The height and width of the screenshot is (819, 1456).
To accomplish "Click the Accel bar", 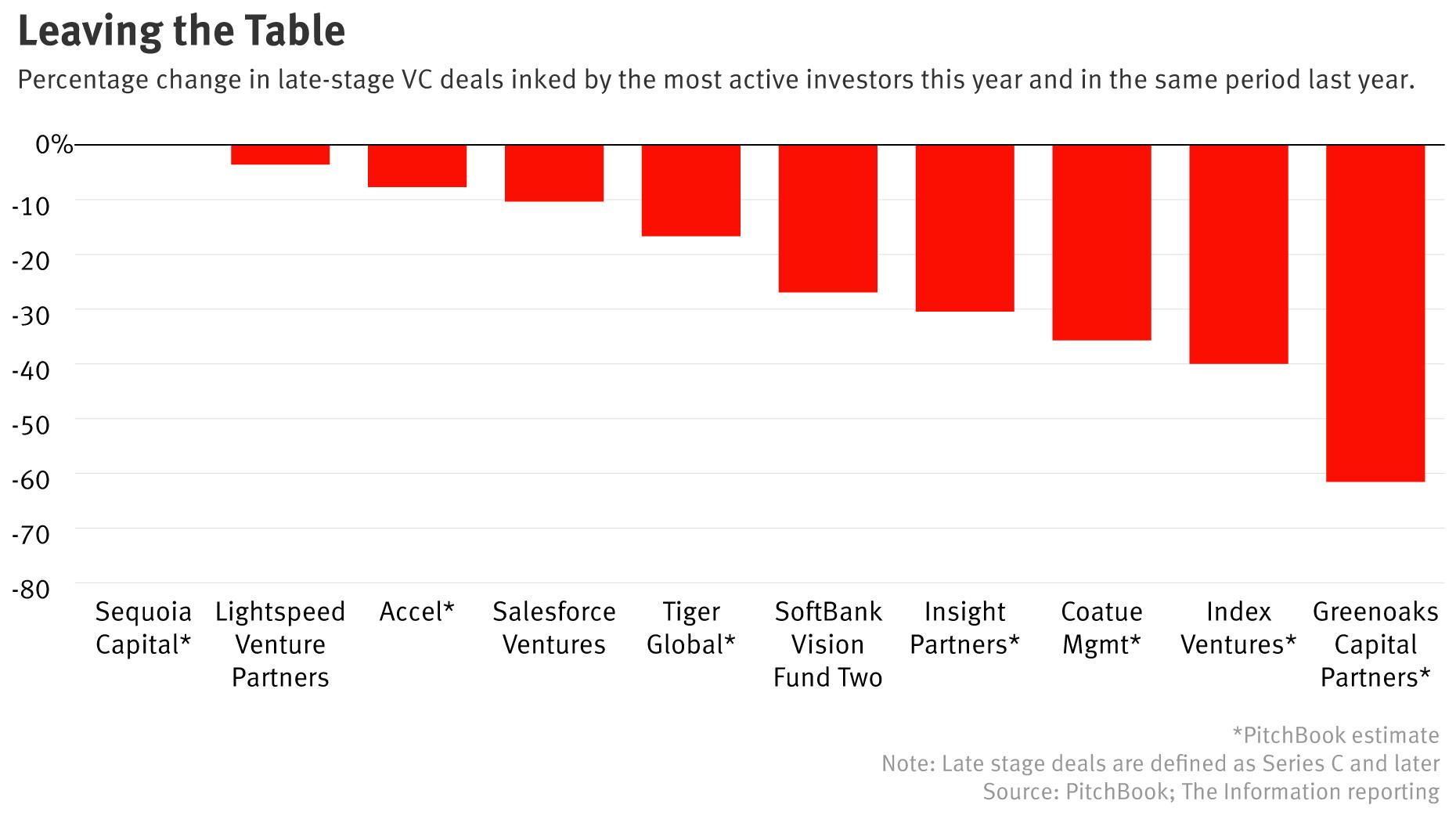I will [x=416, y=166].
